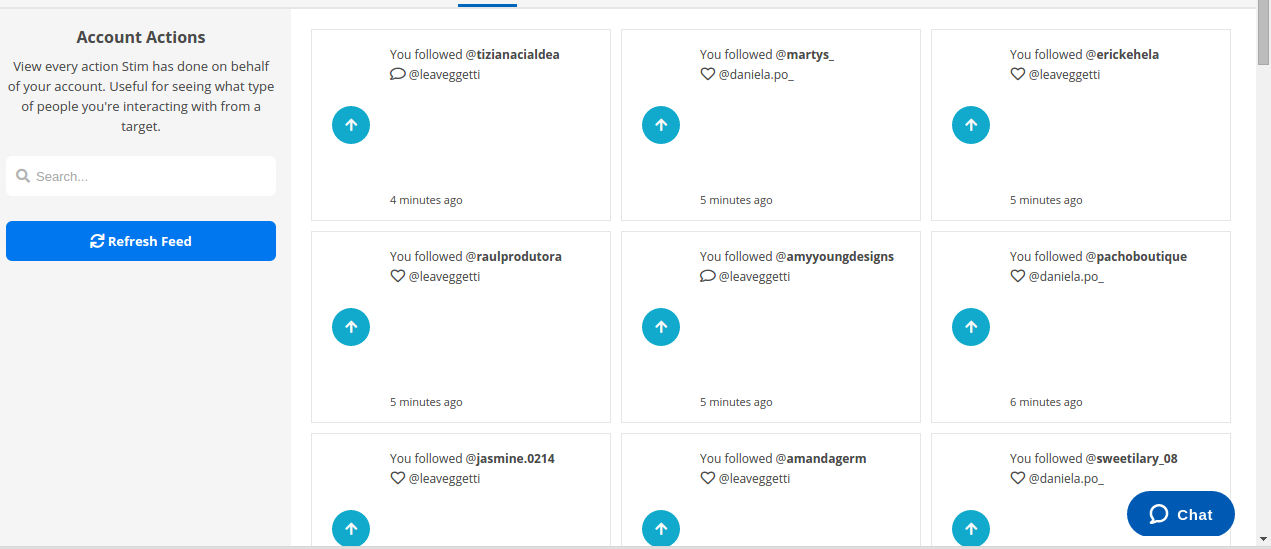1271x549 pixels.
Task: Open the @sweetilary_08 profile link
Action: point(1131,458)
